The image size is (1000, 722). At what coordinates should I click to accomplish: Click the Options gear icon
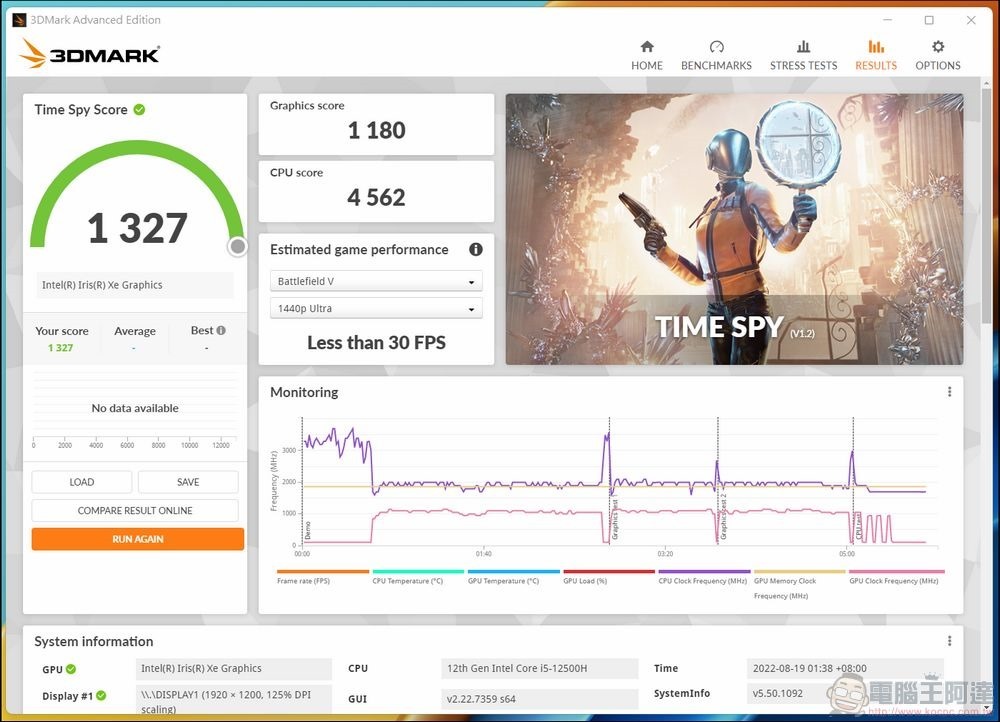point(938,47)
